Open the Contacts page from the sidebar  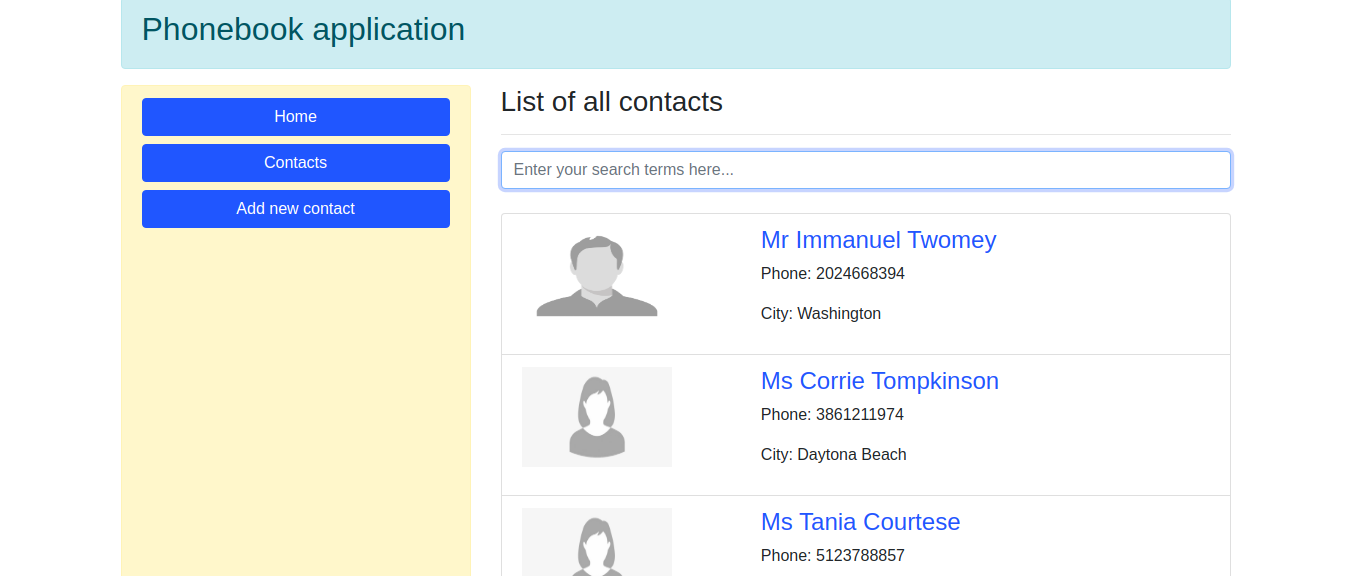[x=295, y=163]
